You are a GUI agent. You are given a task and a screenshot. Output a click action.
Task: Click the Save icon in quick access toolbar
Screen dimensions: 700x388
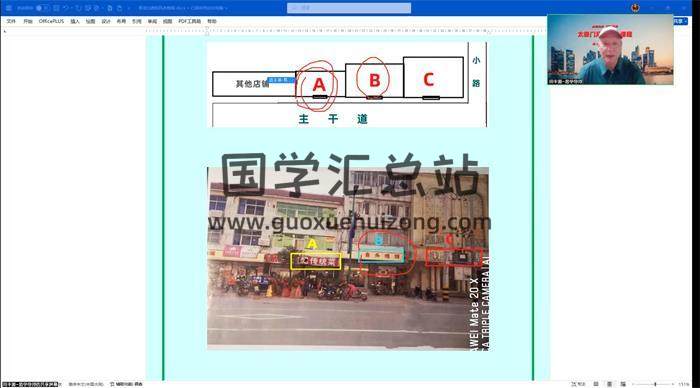[x=56, y=8]
